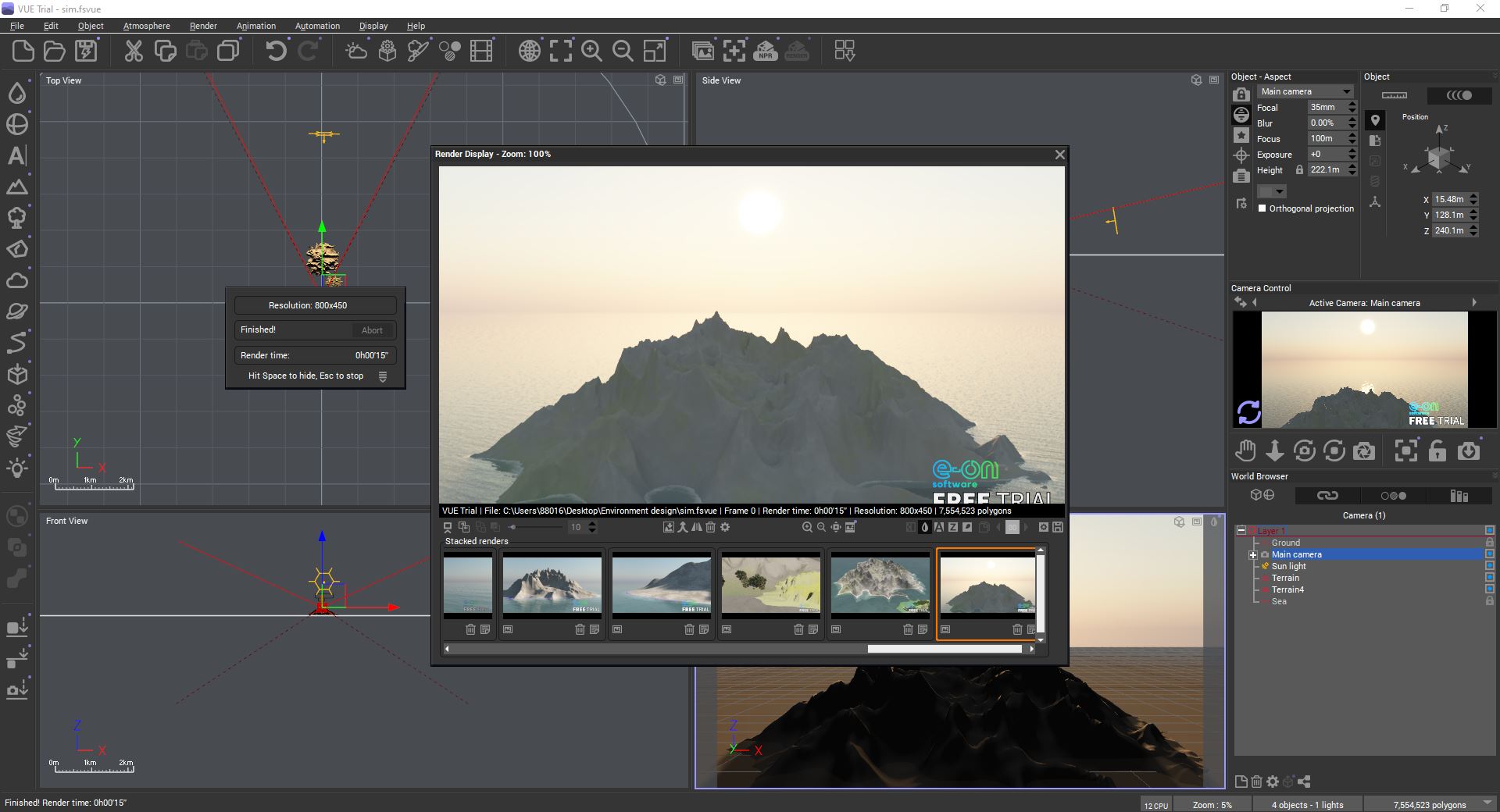Image resolution: width=1500 pixels, height=812 pixels.
Task: Open the Atmosphere menu
Action: point(146,26)
